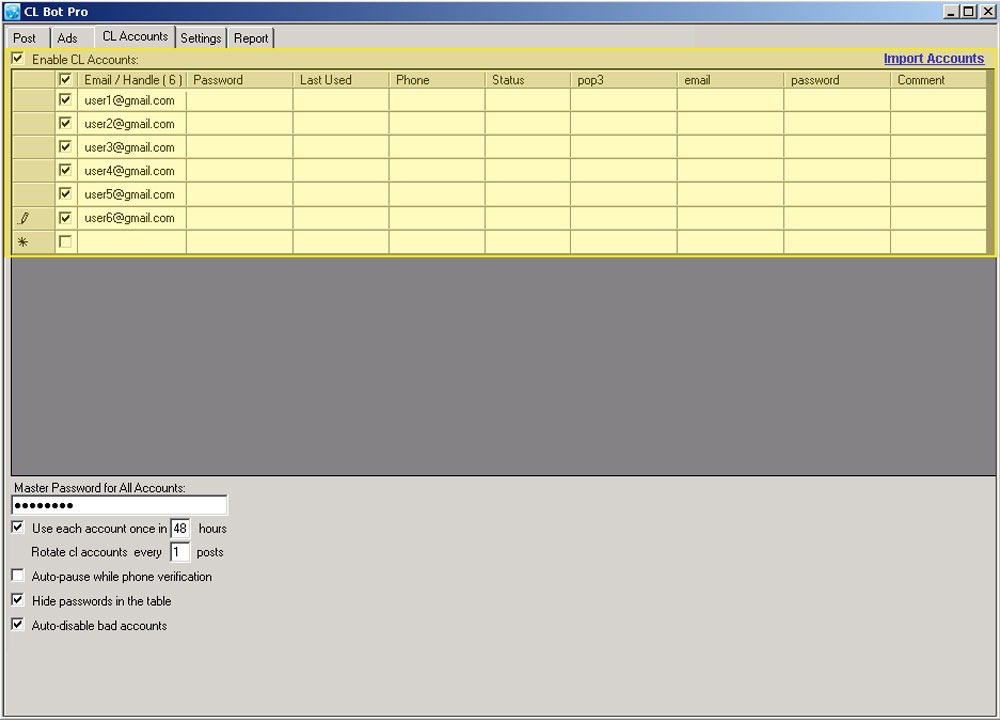Uncheck the user2@gmail.com account checkbox
Image resolution: width=1000 pixels, height=720 pixels.
(65, 124)
